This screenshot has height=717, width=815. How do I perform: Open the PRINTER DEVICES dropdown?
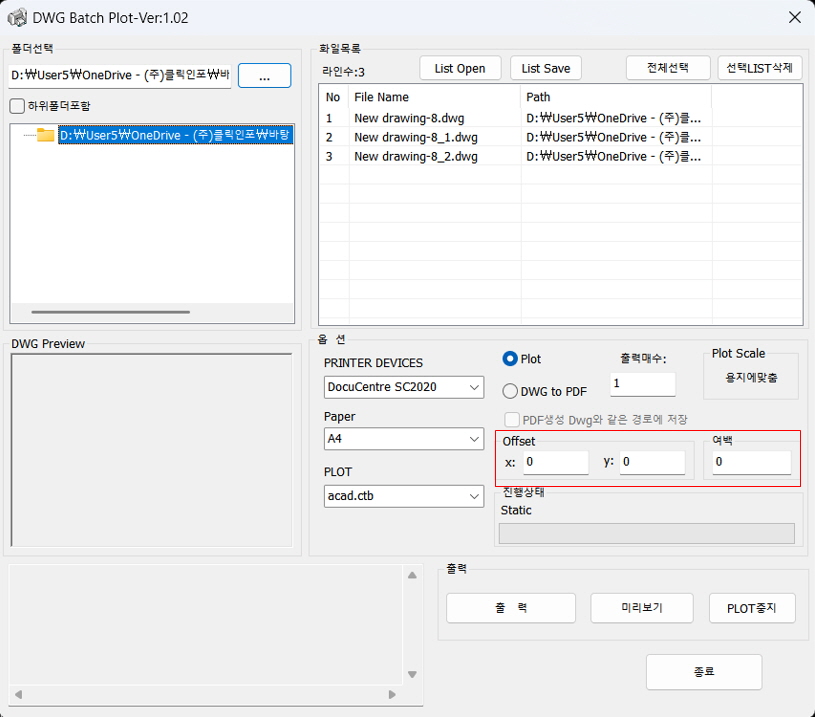(x=404, y=387)
